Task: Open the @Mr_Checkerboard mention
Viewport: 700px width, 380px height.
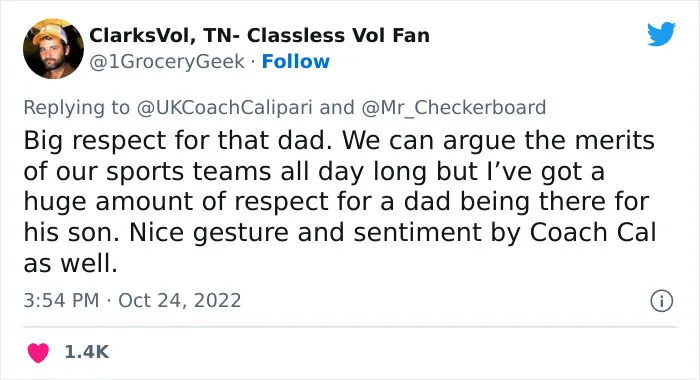Action: click(453, 108)
